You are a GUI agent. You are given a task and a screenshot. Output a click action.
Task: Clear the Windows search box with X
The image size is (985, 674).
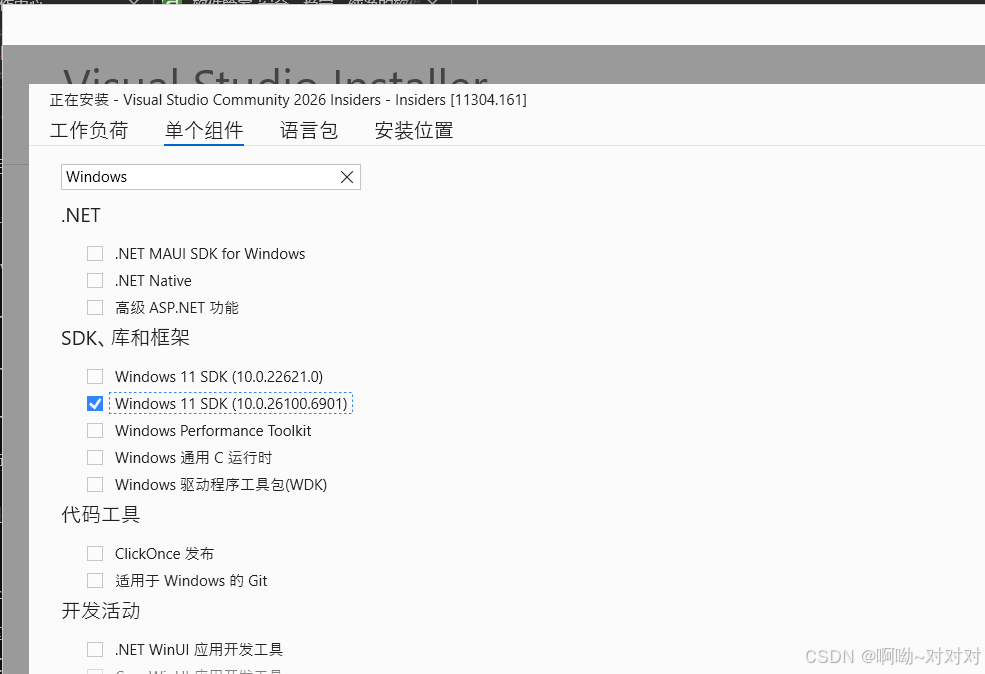(x=347, y=177)
